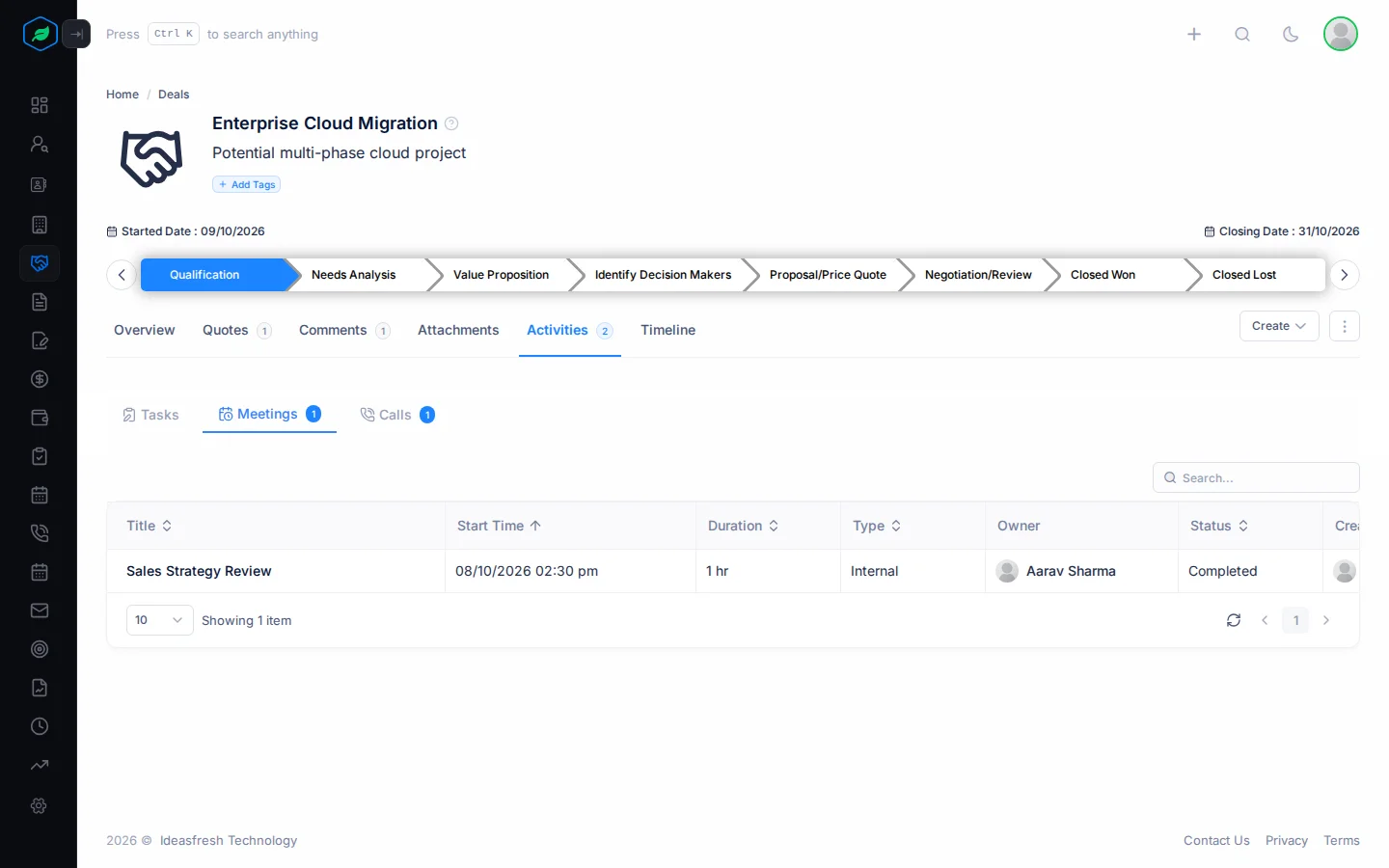
Task: Open the clipboard check icon in sidebar
Action: [40, 456]
